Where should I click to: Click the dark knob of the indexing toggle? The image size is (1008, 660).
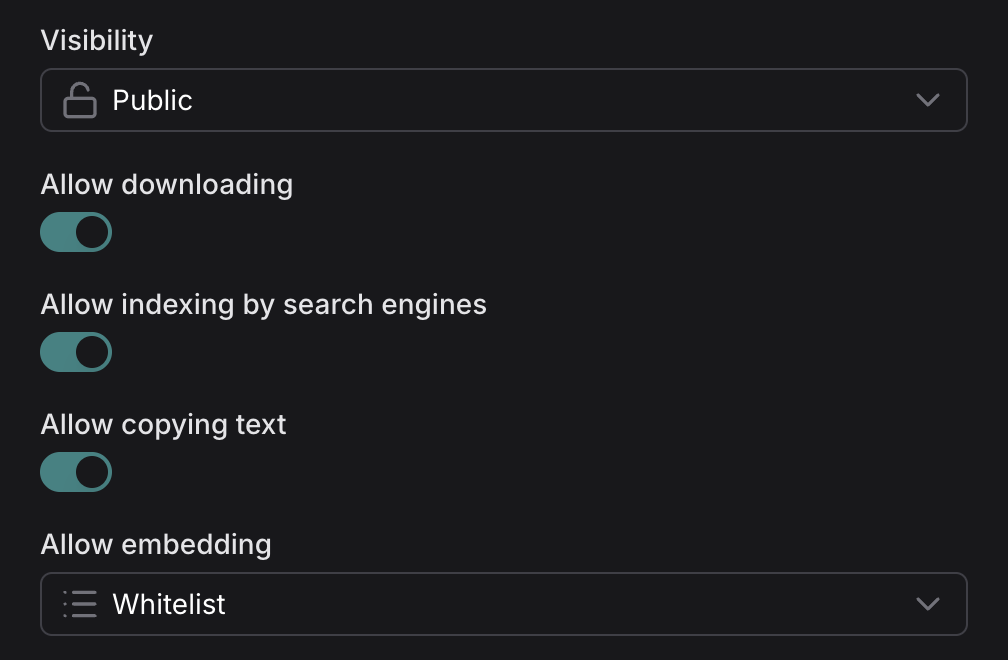(x=92, y=352)
